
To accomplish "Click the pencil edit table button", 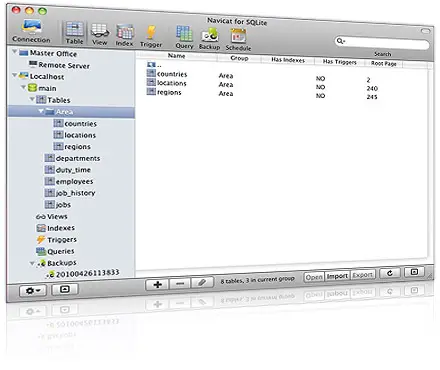I will coord(202,283).
